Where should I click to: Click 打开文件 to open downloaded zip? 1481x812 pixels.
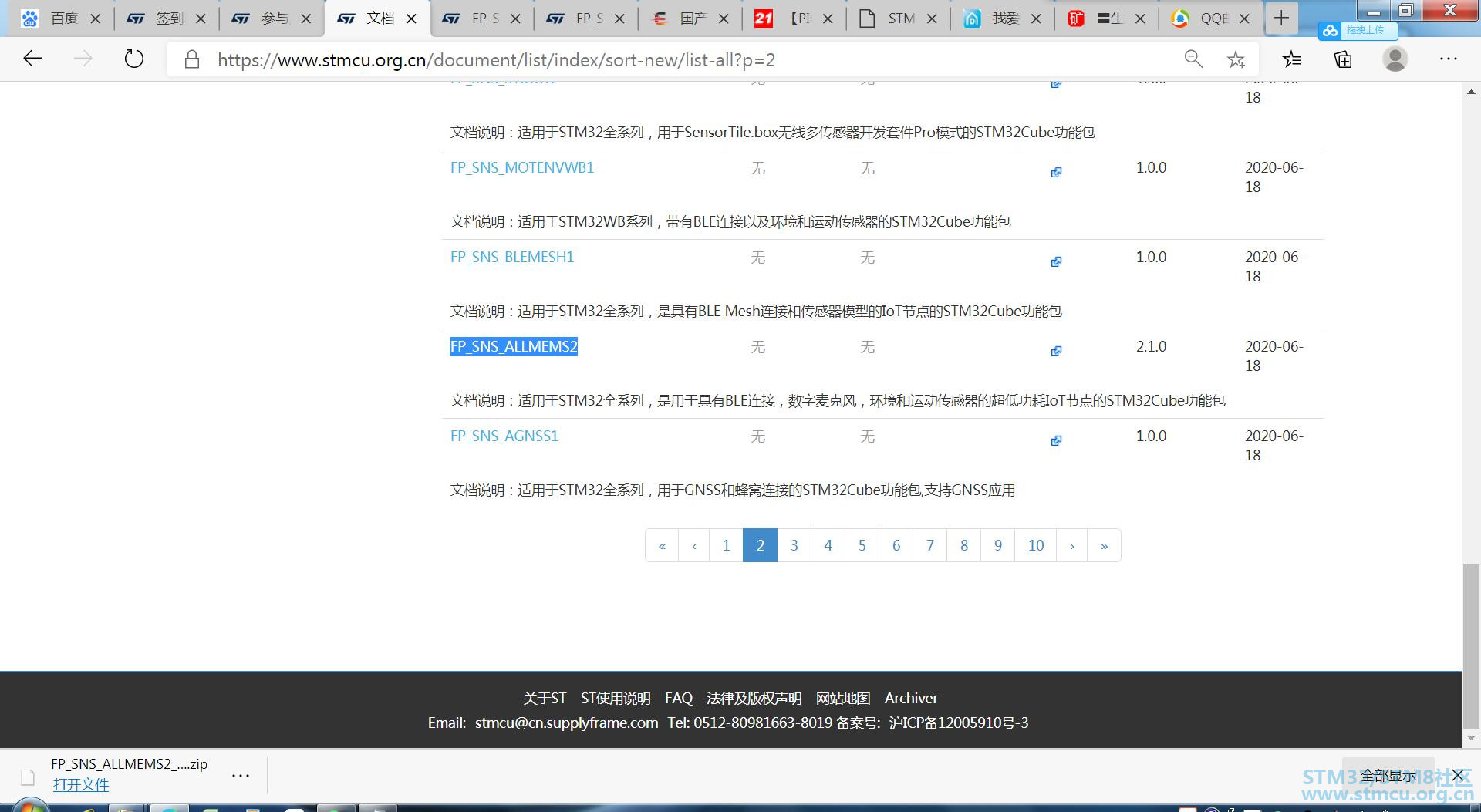point(81,785)
